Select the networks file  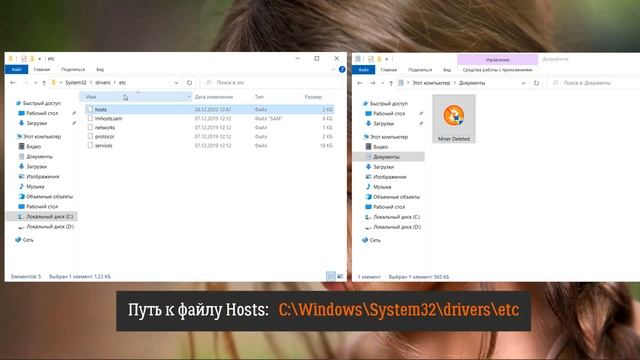pos(209,127)
